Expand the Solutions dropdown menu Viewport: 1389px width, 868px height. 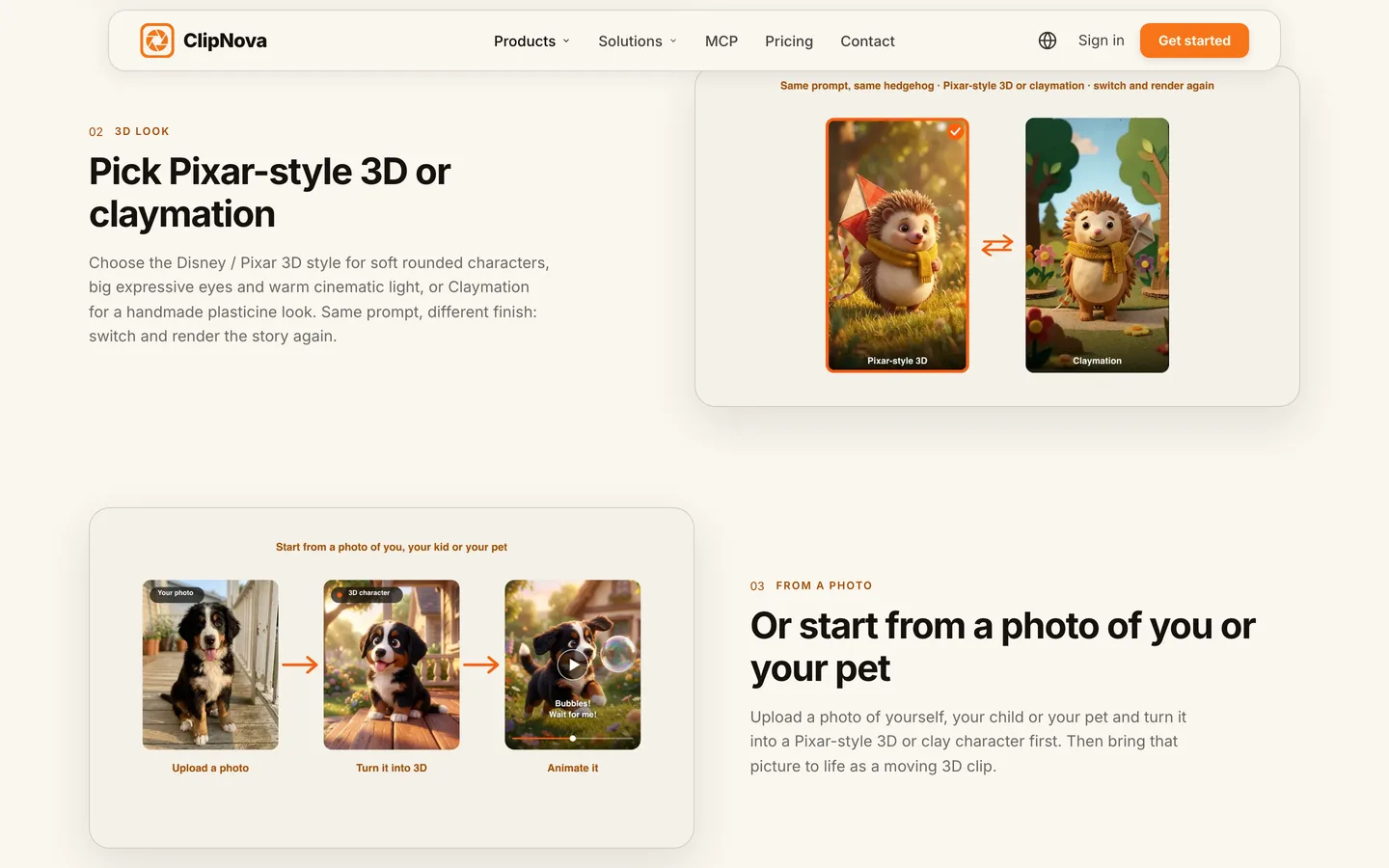pos(638,41)
